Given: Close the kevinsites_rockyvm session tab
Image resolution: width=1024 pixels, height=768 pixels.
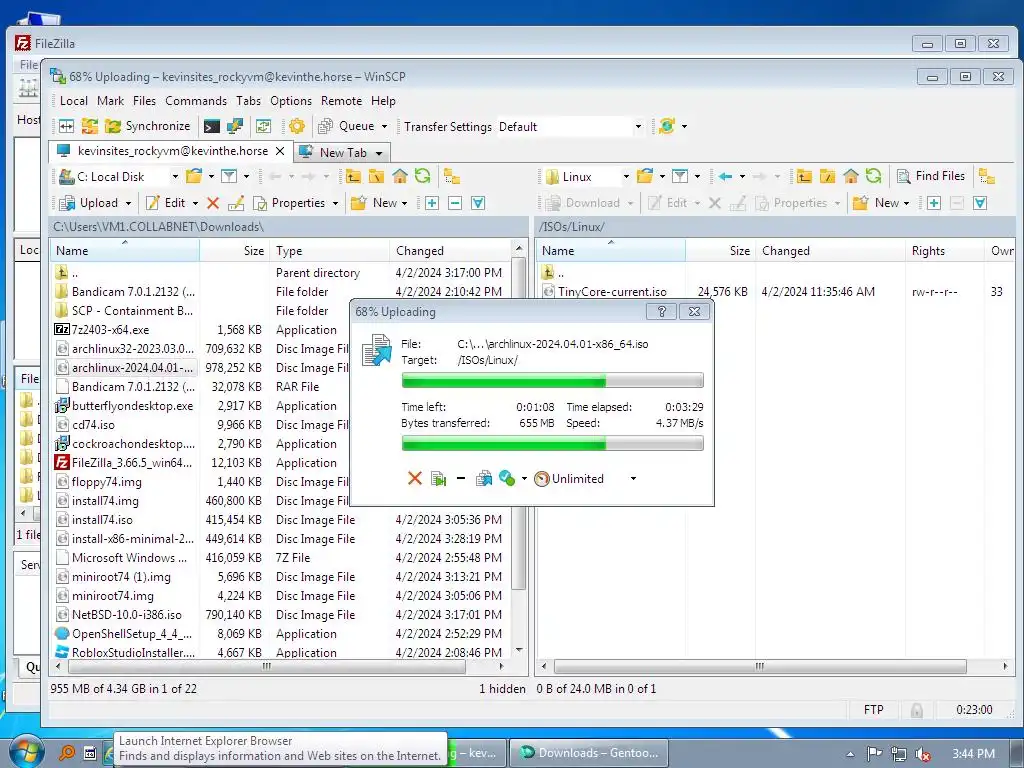Looking at the screenshot, I should [x=280, y=151].
